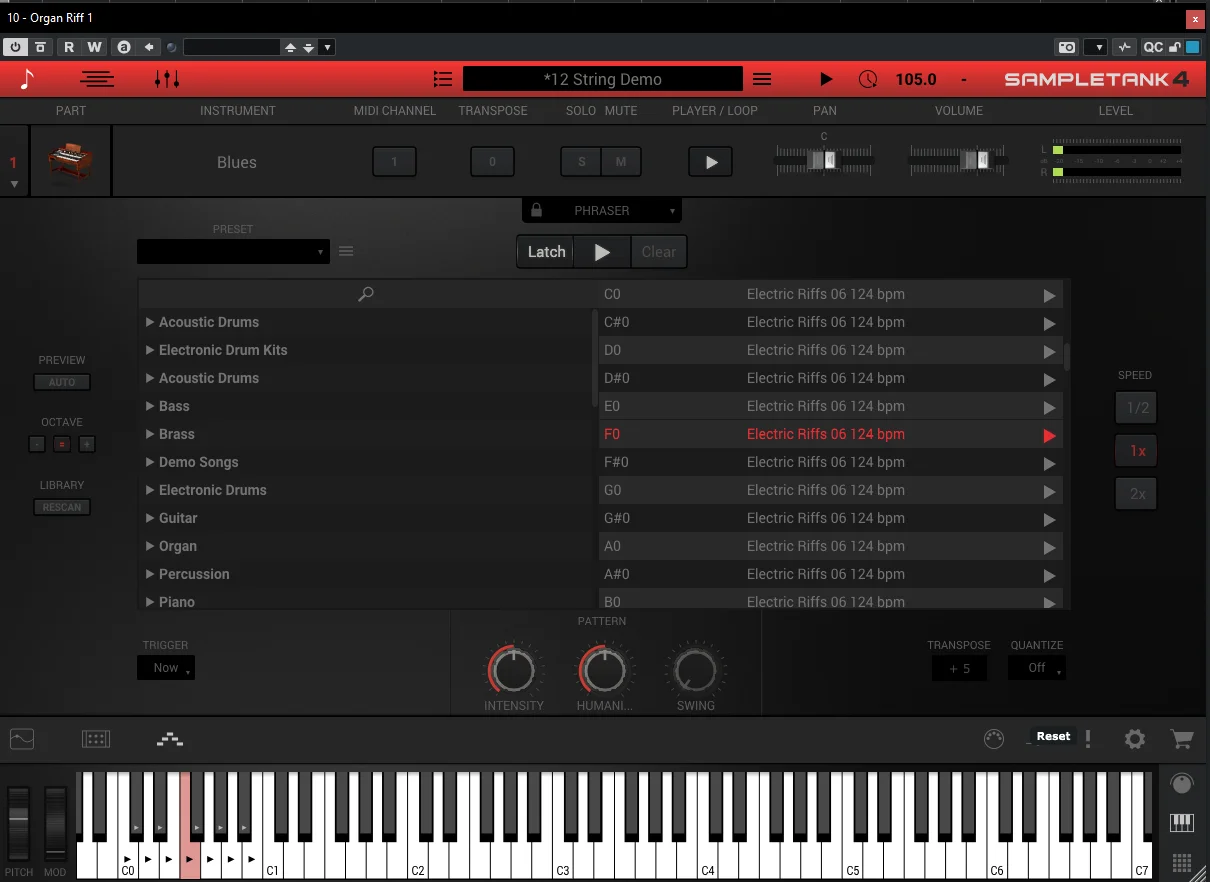Open the shopping cart store
The image size is (1210, 882).
(x=1182, y=739)
